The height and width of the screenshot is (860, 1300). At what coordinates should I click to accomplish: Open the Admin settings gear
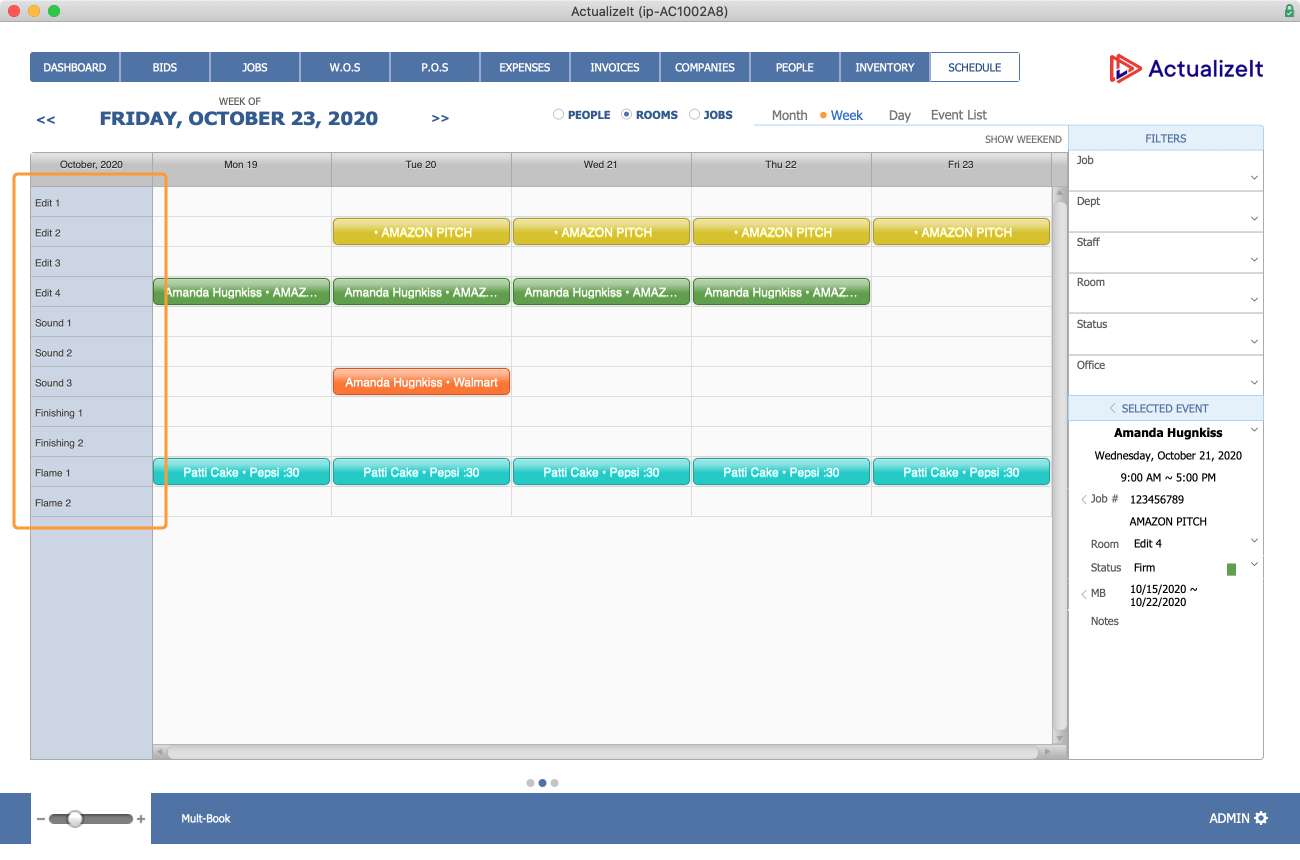[1262, 818]
